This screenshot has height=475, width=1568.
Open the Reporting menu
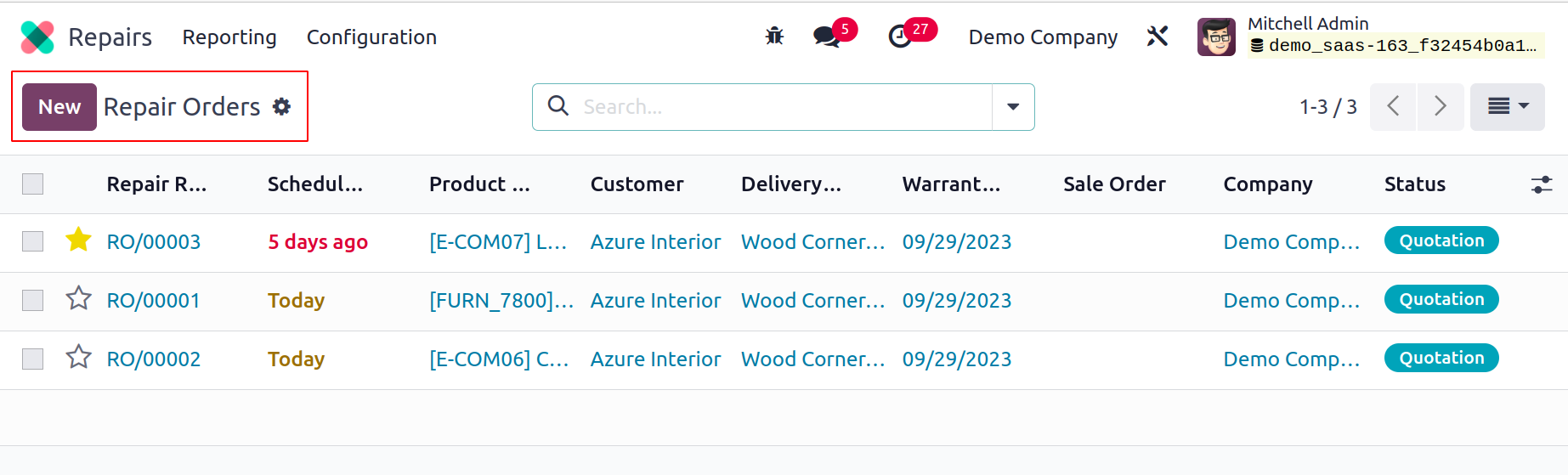point(229,37)
